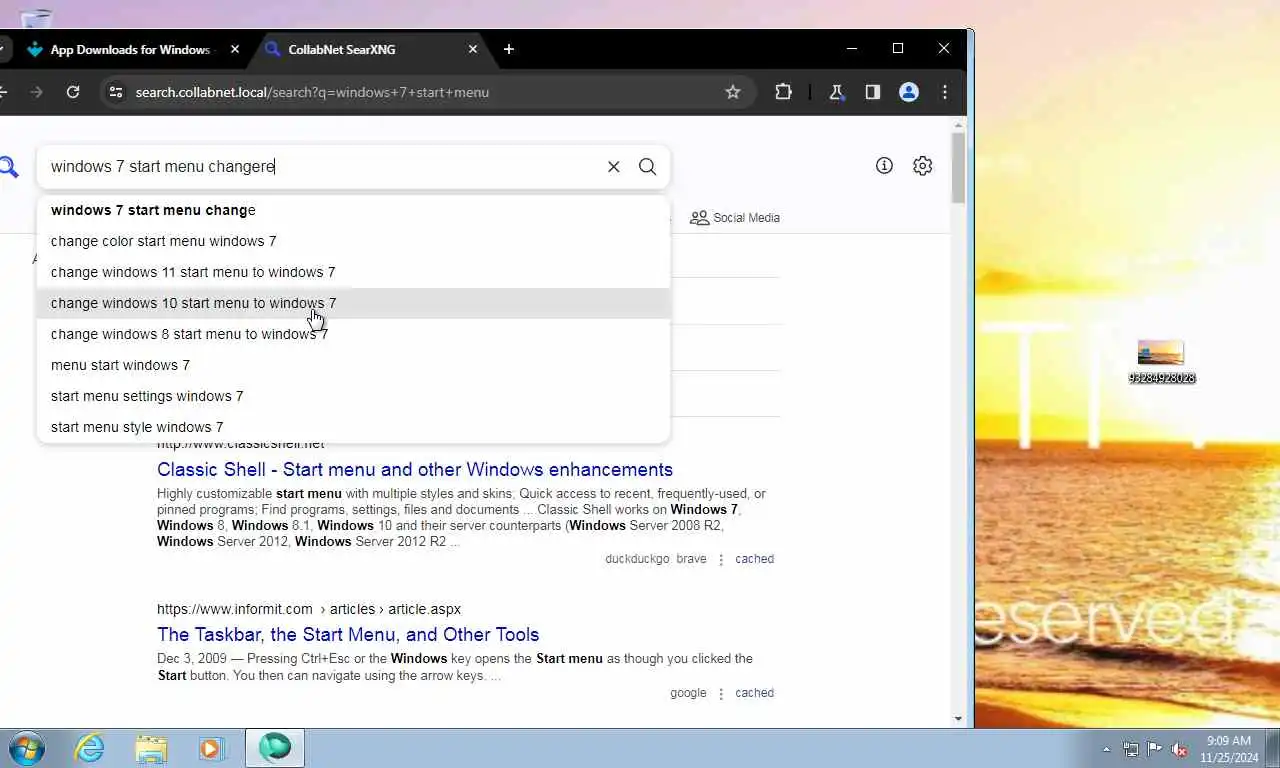Open the muted volume tray icon

click(x=1179, y=749)
